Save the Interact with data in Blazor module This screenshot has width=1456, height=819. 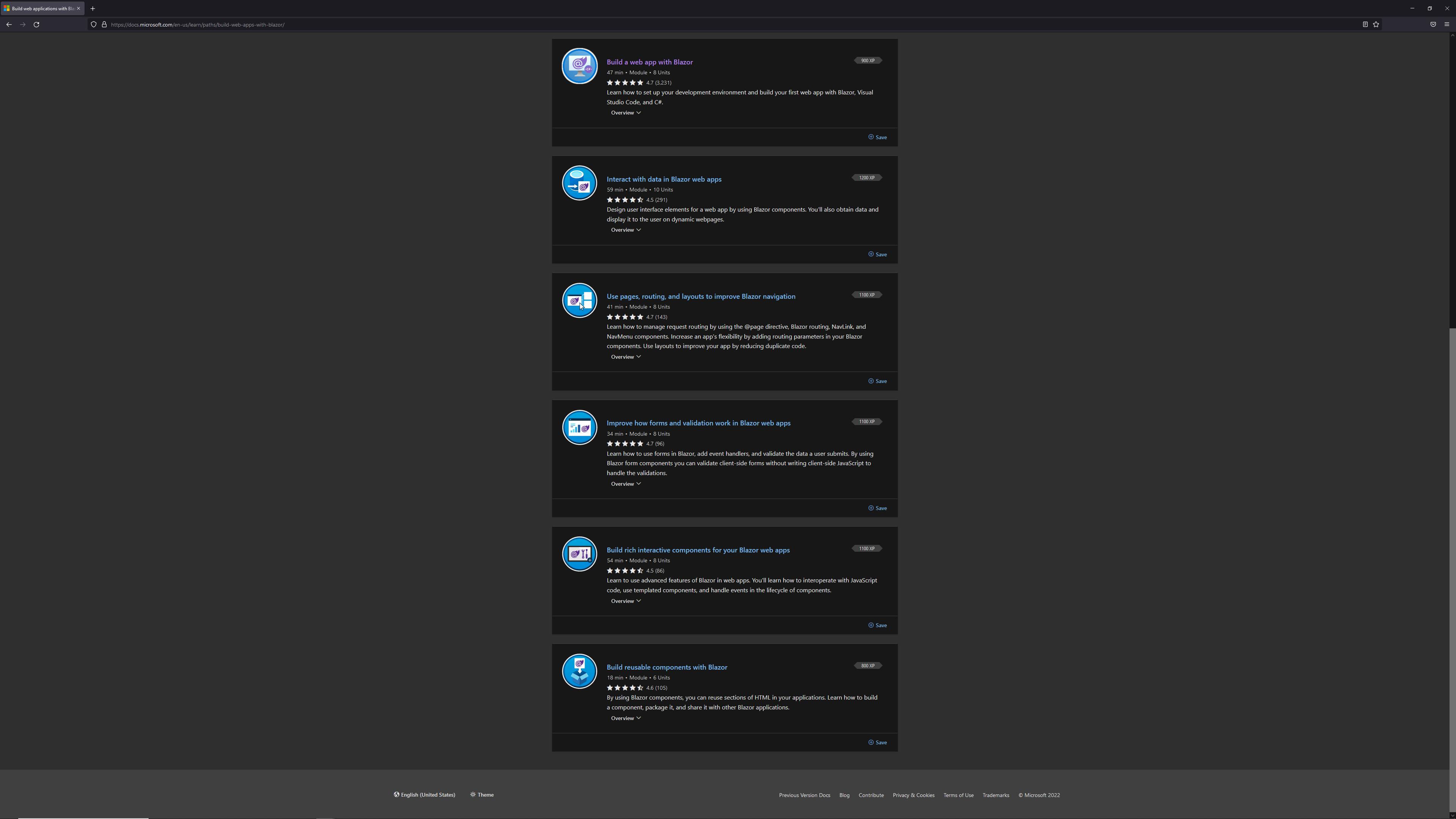[877, 254]
